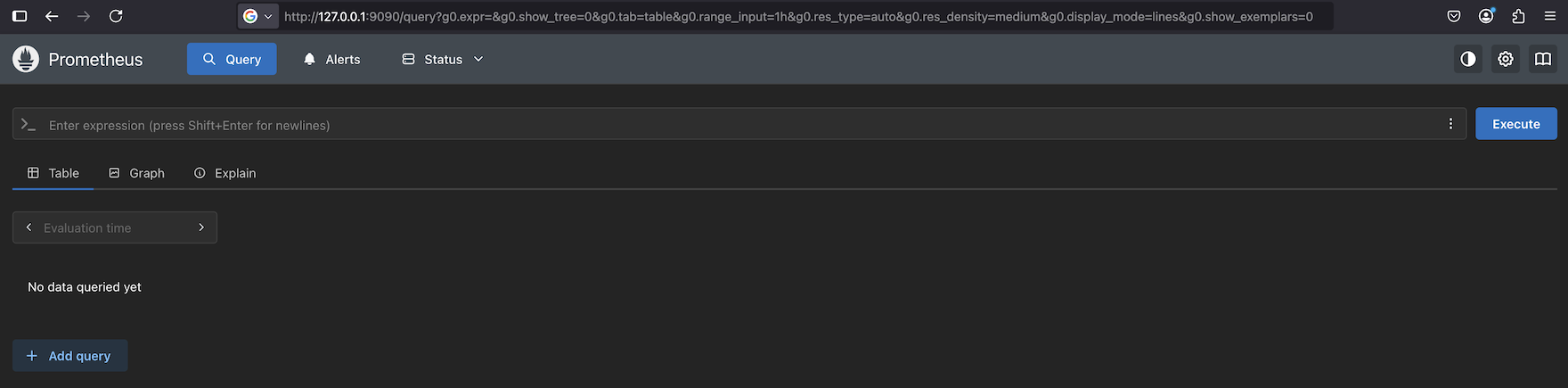Viewport: 1568px width, 388px height.
Task: Step evaluation time forward with right chevron
Action: [x=201, y=227]
